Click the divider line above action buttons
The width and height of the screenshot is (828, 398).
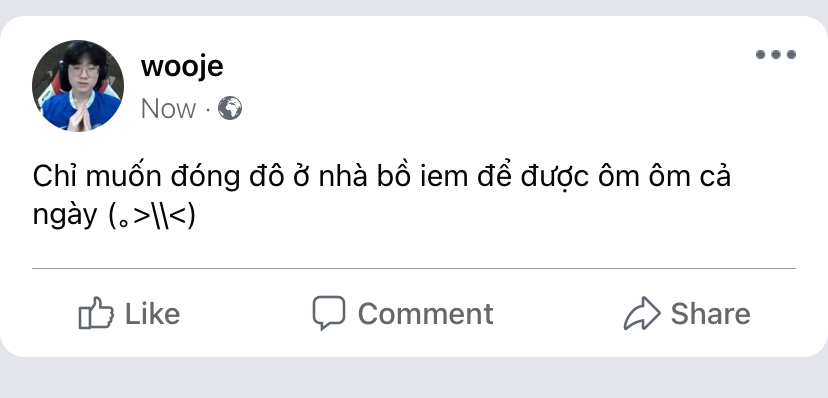click(x=414, y=269)
